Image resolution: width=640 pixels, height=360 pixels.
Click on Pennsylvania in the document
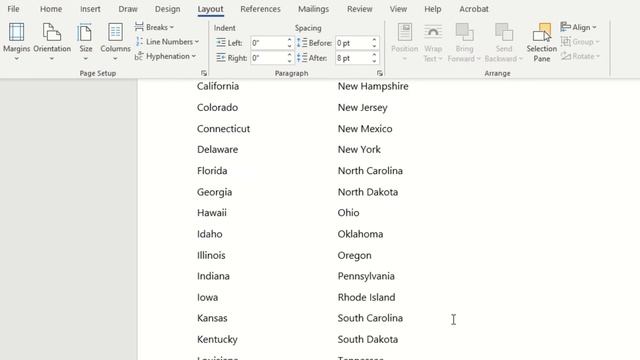366,276
